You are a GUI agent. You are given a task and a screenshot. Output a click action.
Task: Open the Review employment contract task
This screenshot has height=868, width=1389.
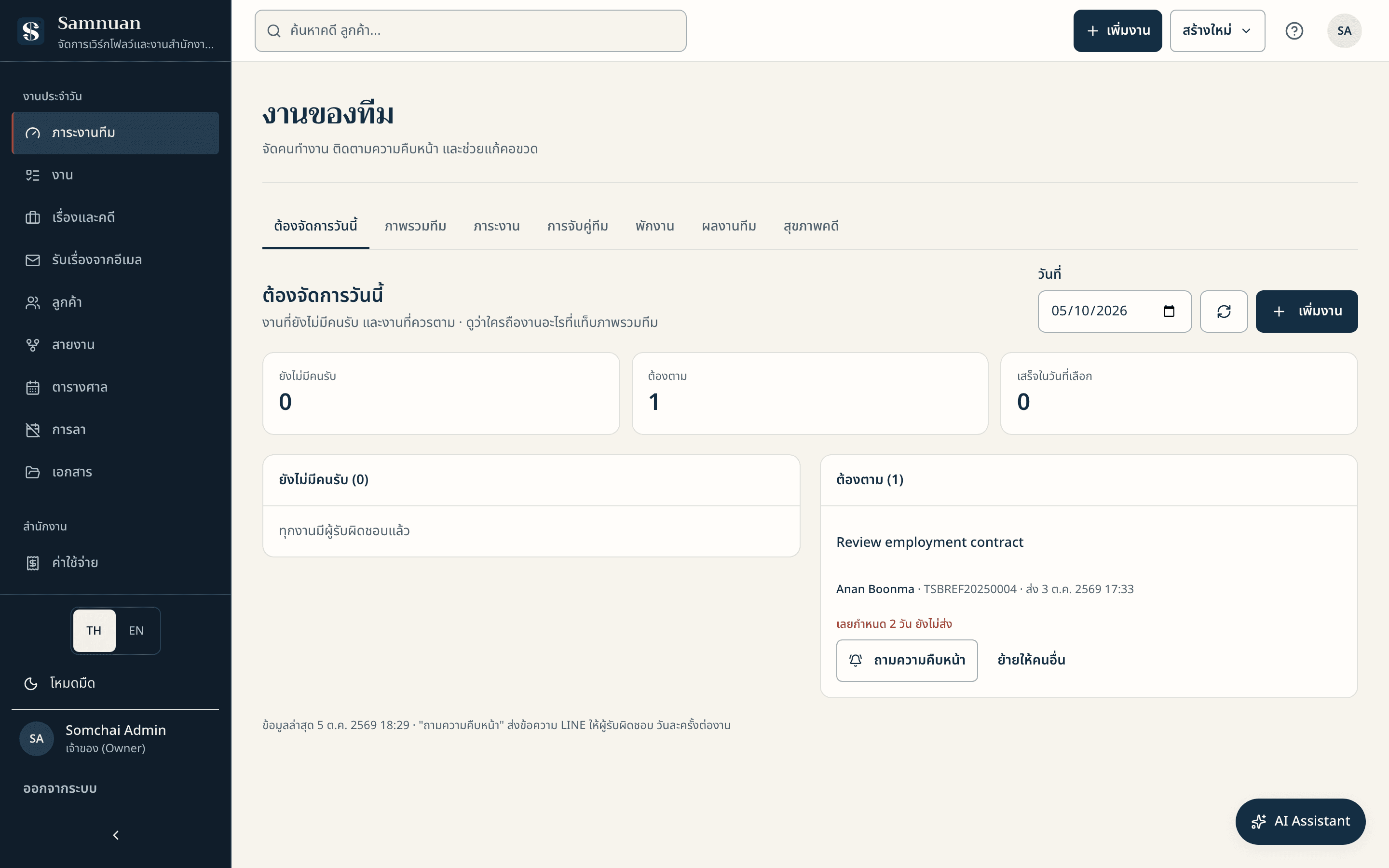pyautogui.click(x=930, y=542)
